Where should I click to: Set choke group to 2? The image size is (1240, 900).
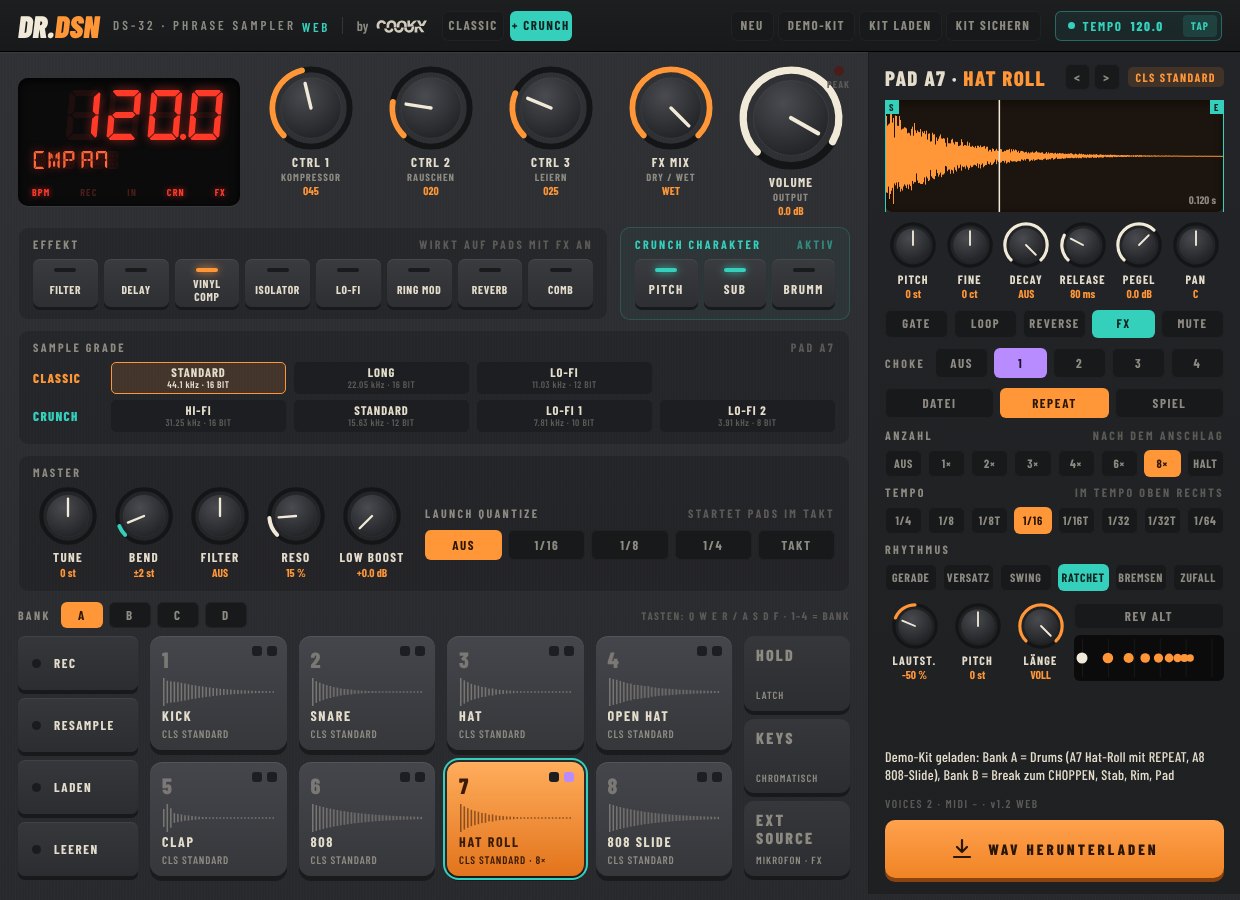point(1079,363)
